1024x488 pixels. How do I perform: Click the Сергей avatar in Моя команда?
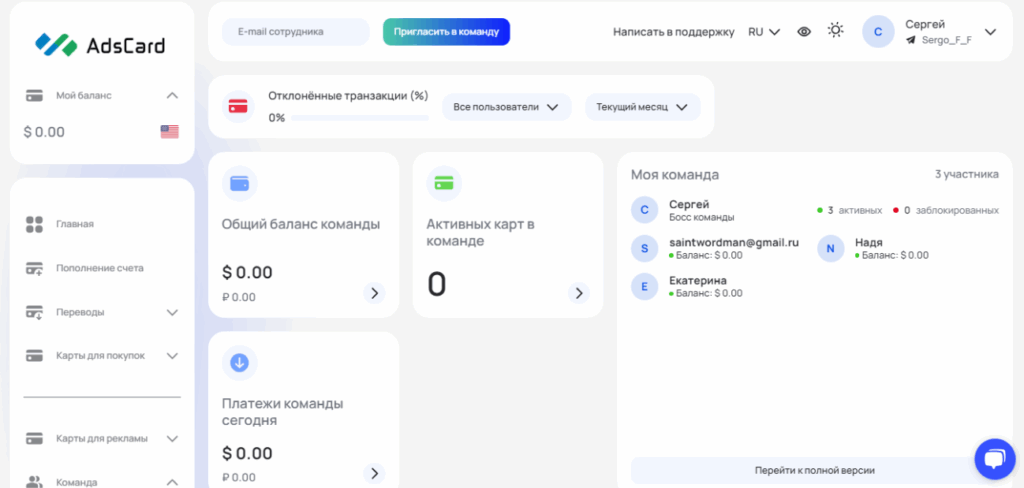point(645,210)
